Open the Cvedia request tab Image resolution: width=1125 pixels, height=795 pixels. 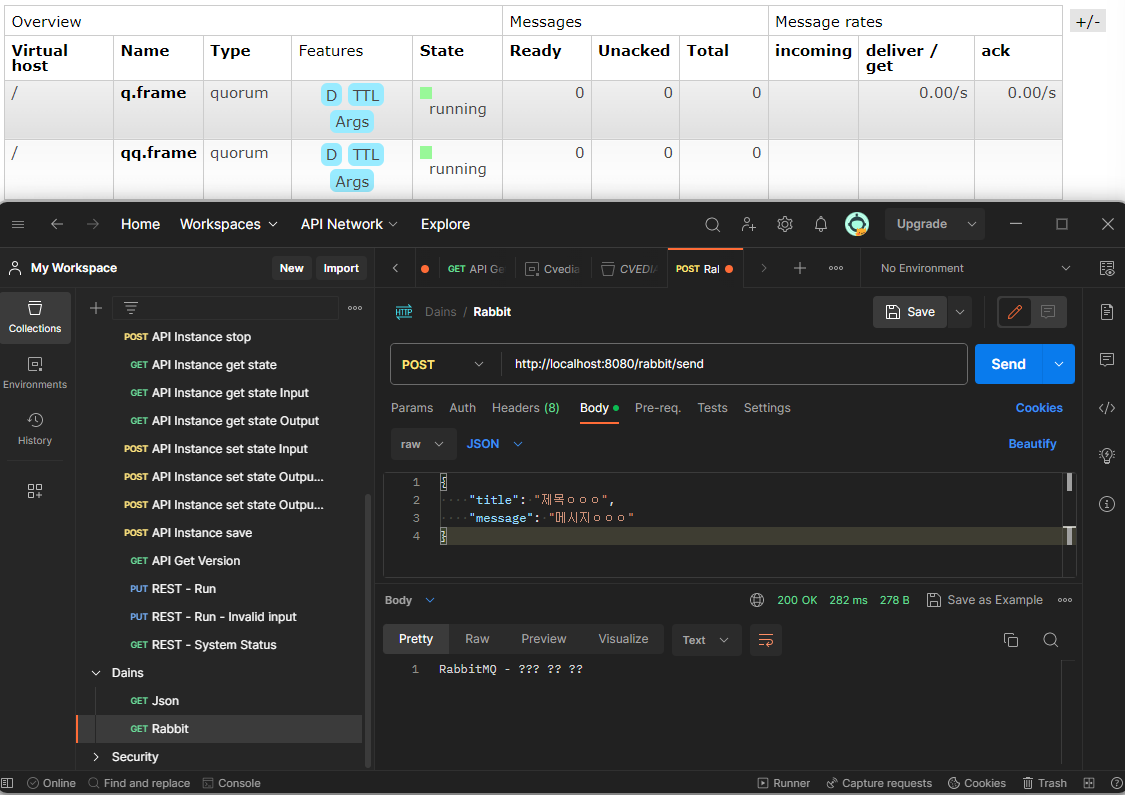click(x=552, y=268)
